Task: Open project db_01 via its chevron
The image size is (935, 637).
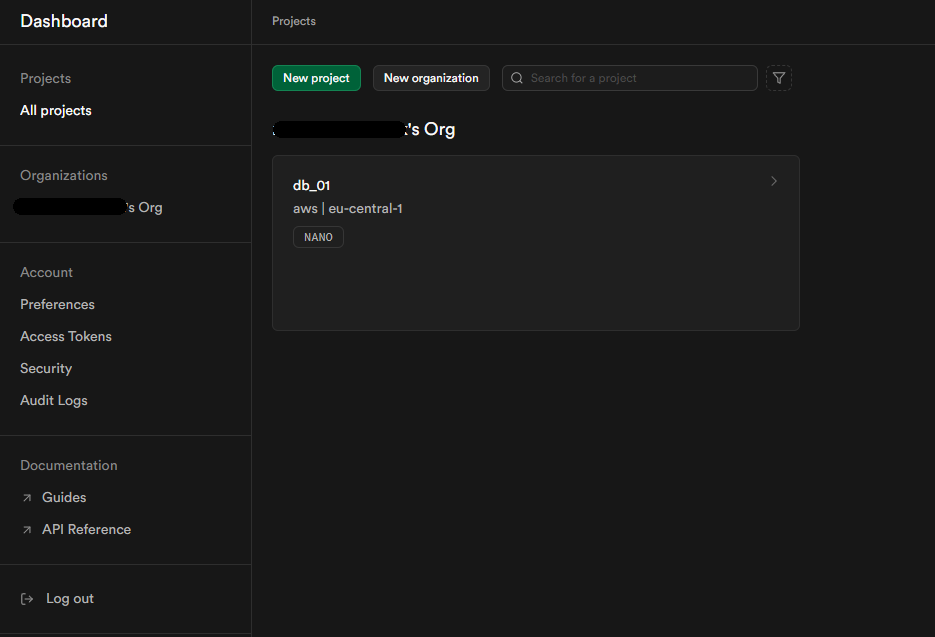Action: (773, 181)
